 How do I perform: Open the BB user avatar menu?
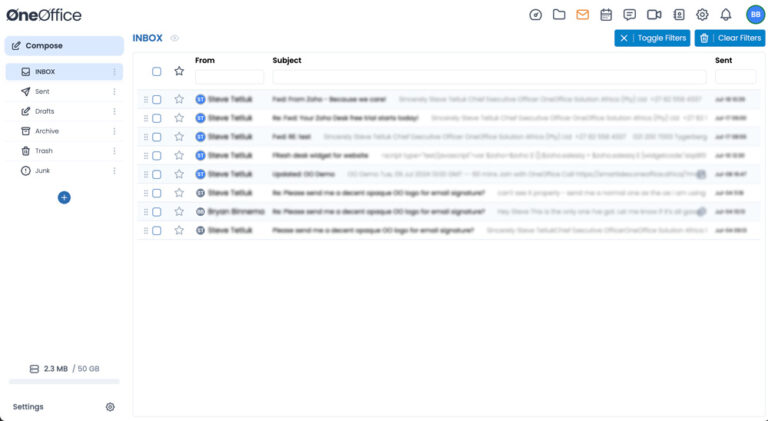pyautogui.click(x=754, y=15)
